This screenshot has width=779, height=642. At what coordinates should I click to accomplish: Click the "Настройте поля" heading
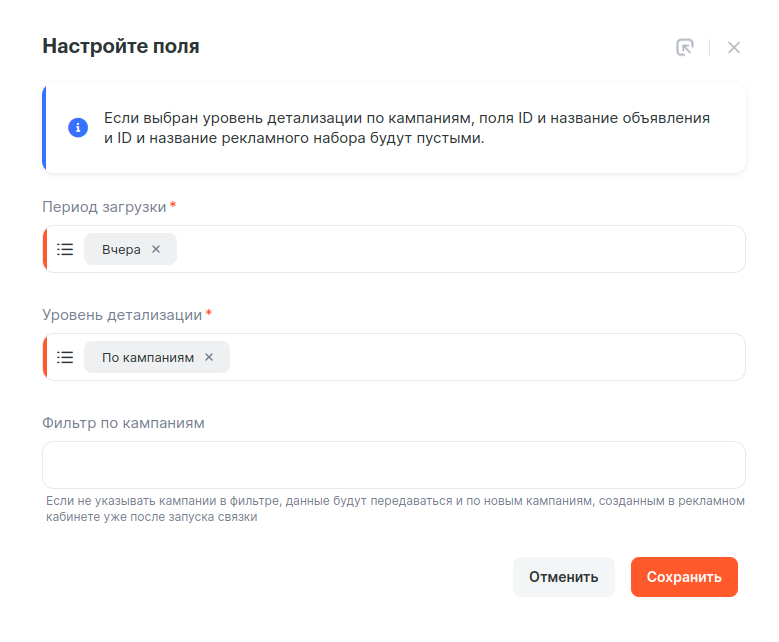[120, 46]
